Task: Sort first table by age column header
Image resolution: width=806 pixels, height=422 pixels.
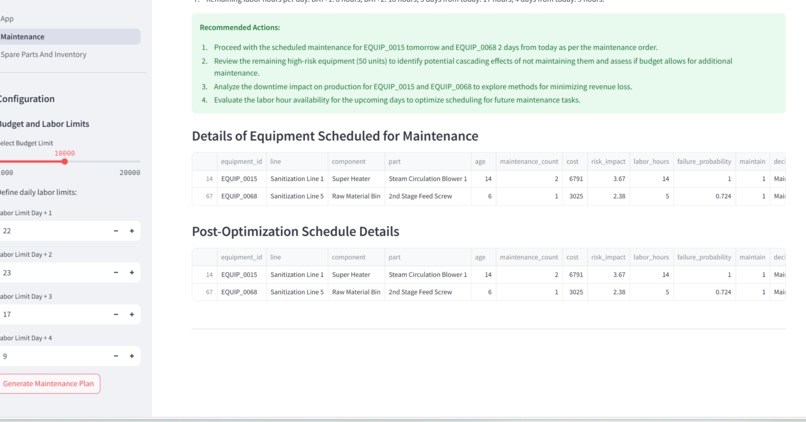Action: (483, 161)
